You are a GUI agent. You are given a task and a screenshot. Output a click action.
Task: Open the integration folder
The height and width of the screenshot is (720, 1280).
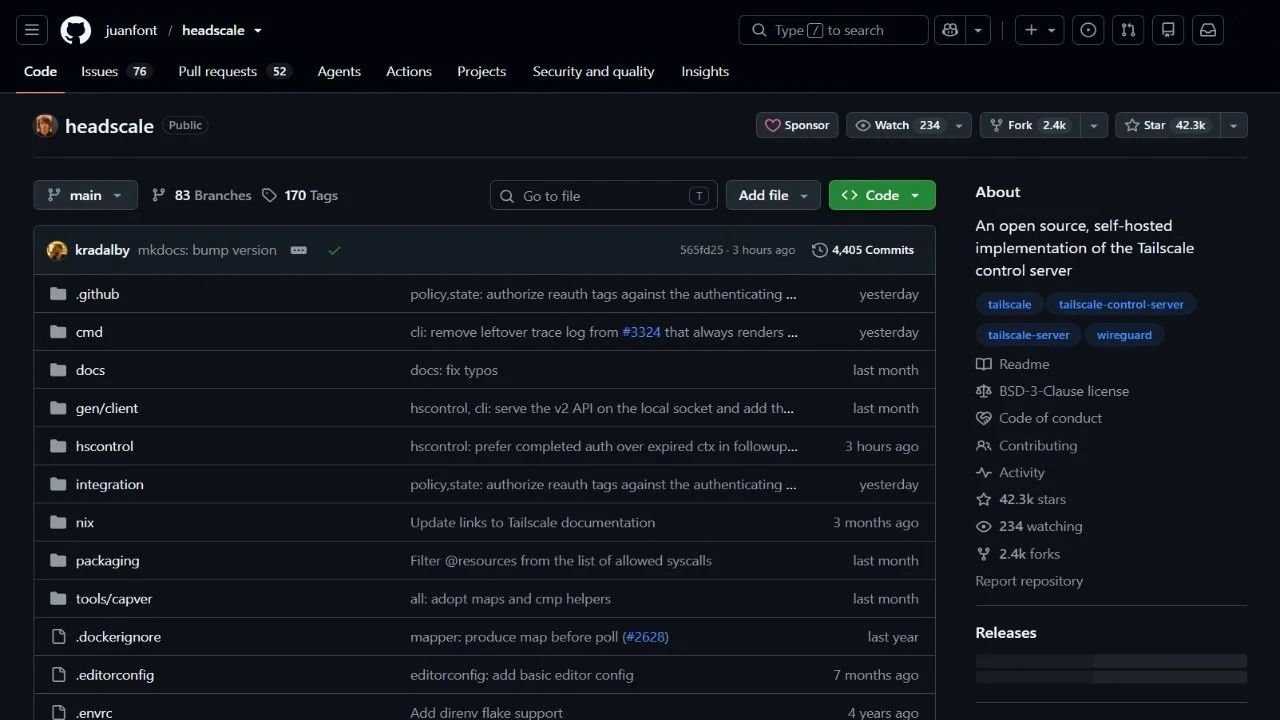(109, 484)
